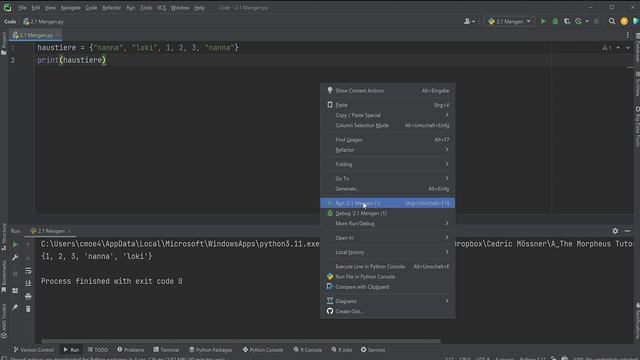Image resolution: width=640 pixels, height=360 pixels.
Task: Click the print icon in the Run panel
Action: point(28,296)
